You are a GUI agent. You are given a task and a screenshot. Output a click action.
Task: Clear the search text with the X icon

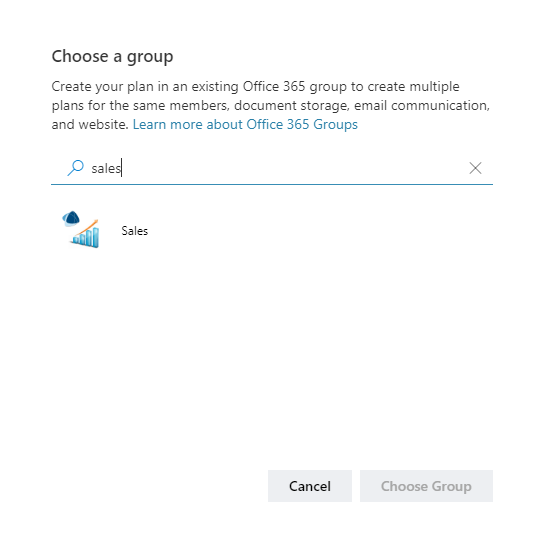tap(475, 168)
